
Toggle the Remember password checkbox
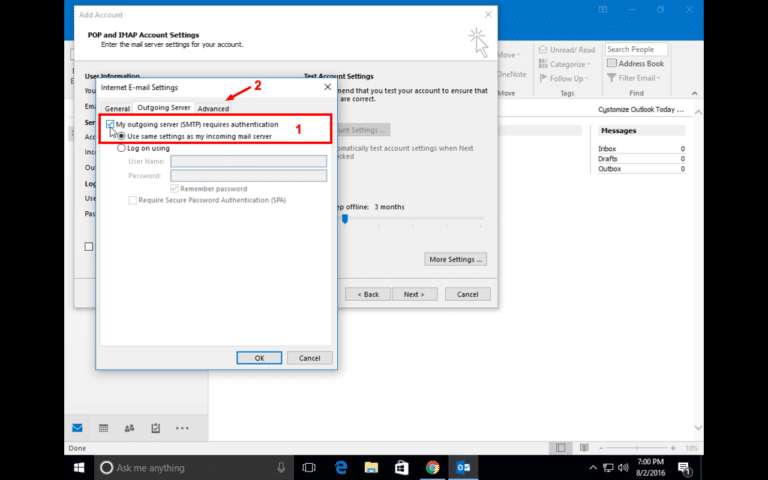tap(174, 189)
